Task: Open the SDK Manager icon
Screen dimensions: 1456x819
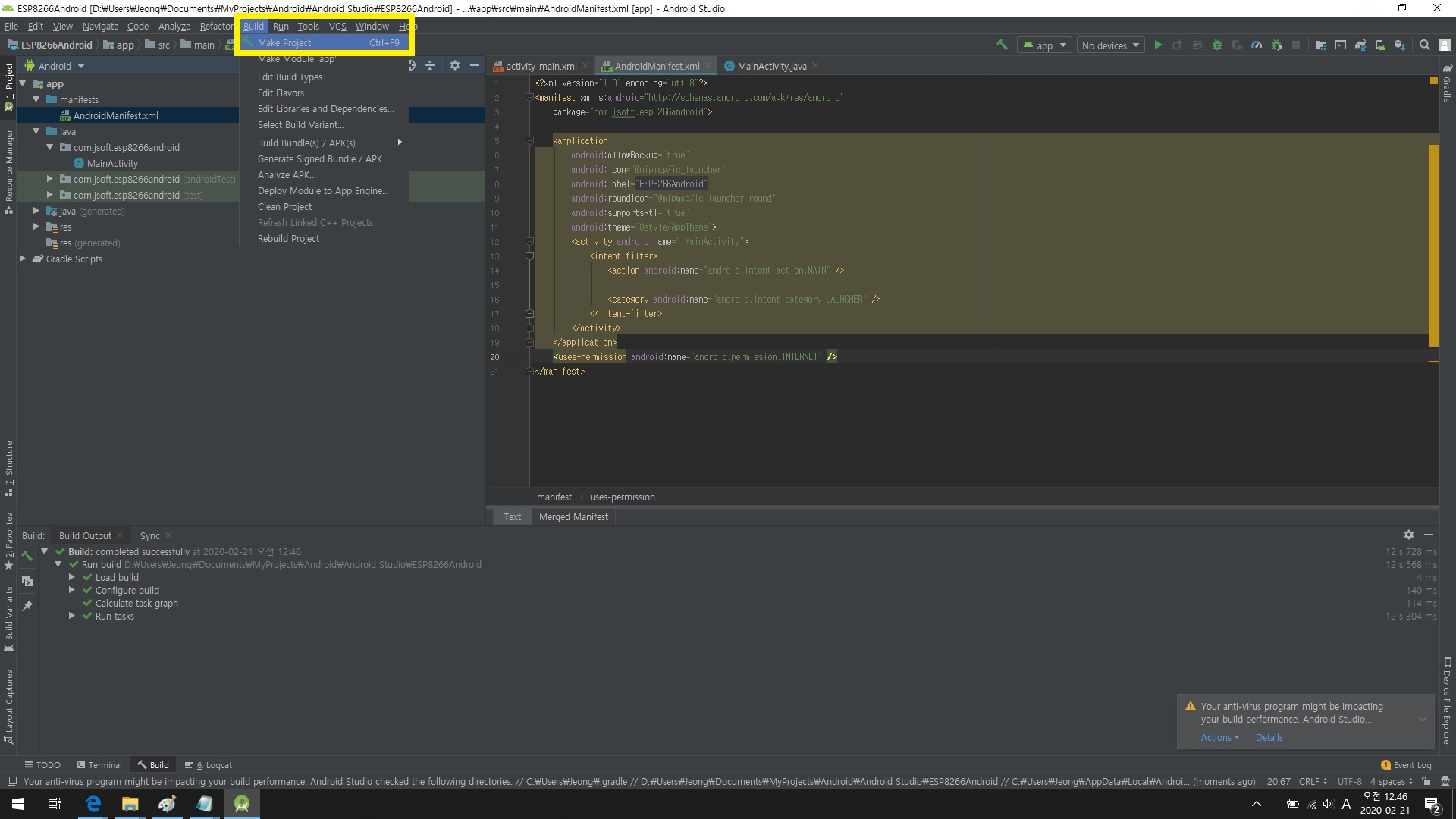Action: [1400, 45]
